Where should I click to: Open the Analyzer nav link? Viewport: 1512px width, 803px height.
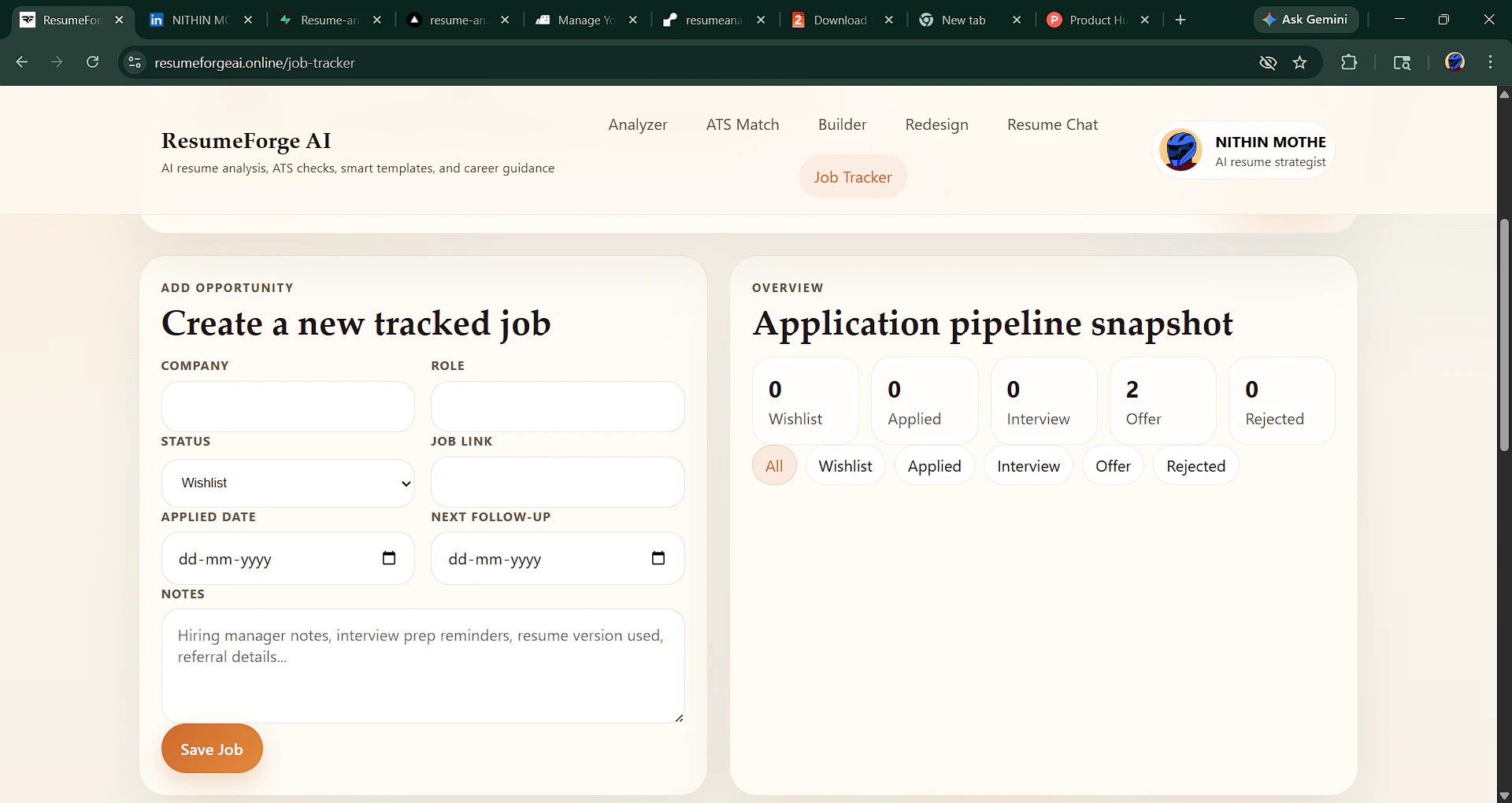coord(638,124)
